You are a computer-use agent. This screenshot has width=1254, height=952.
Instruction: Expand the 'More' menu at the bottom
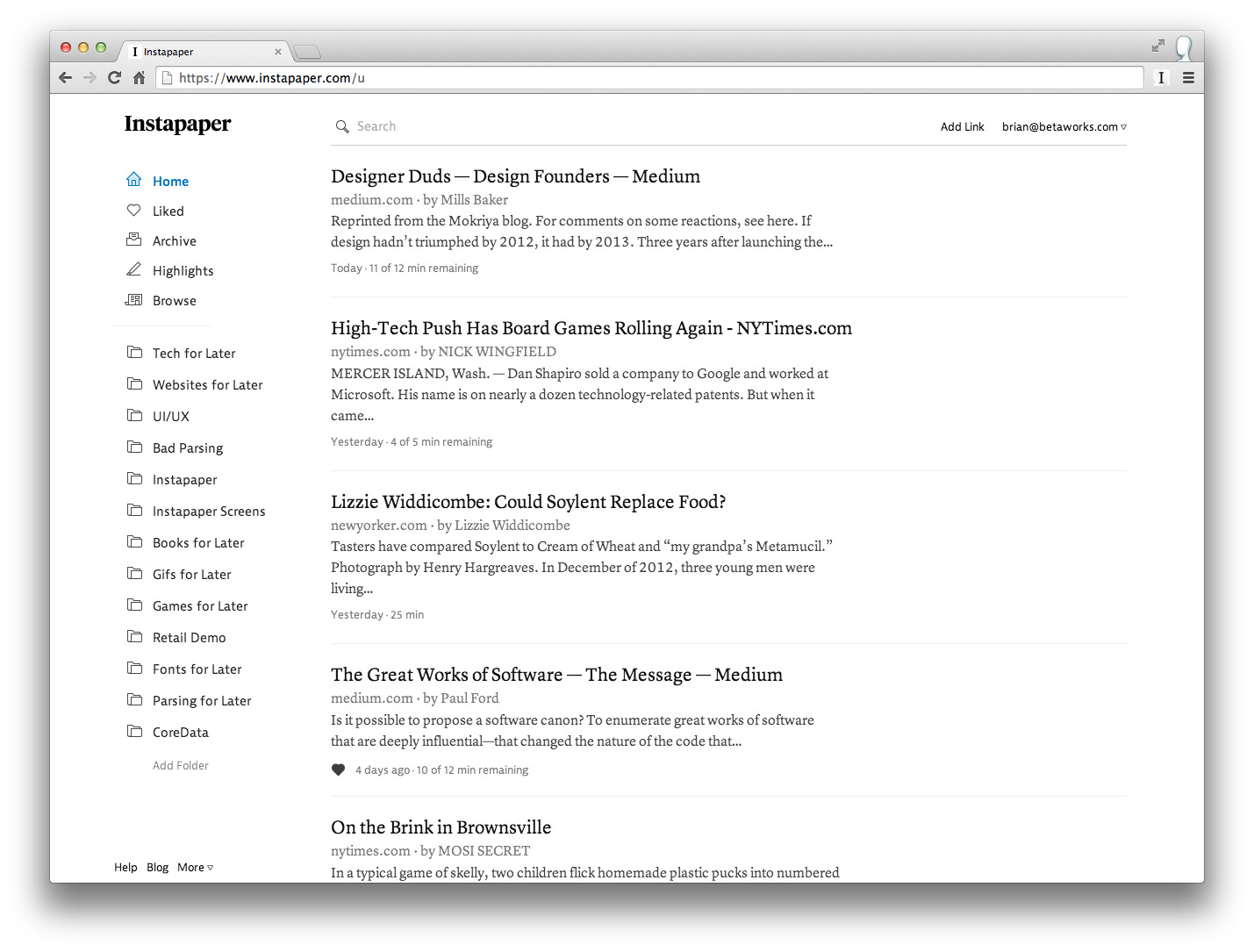(194, 867)
